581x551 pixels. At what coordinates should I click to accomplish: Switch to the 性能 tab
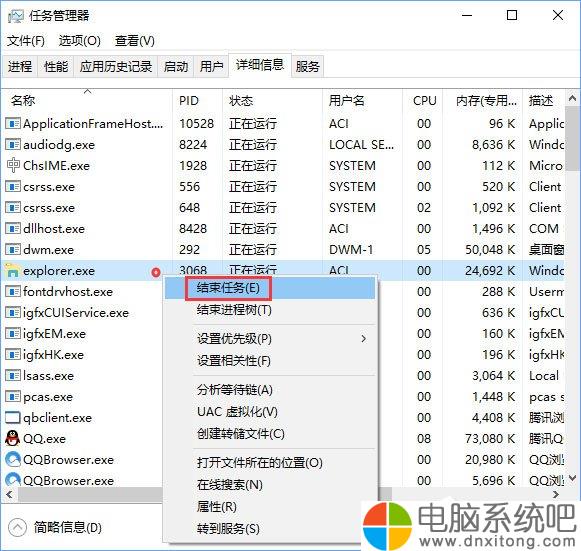[x=56, y=67]
